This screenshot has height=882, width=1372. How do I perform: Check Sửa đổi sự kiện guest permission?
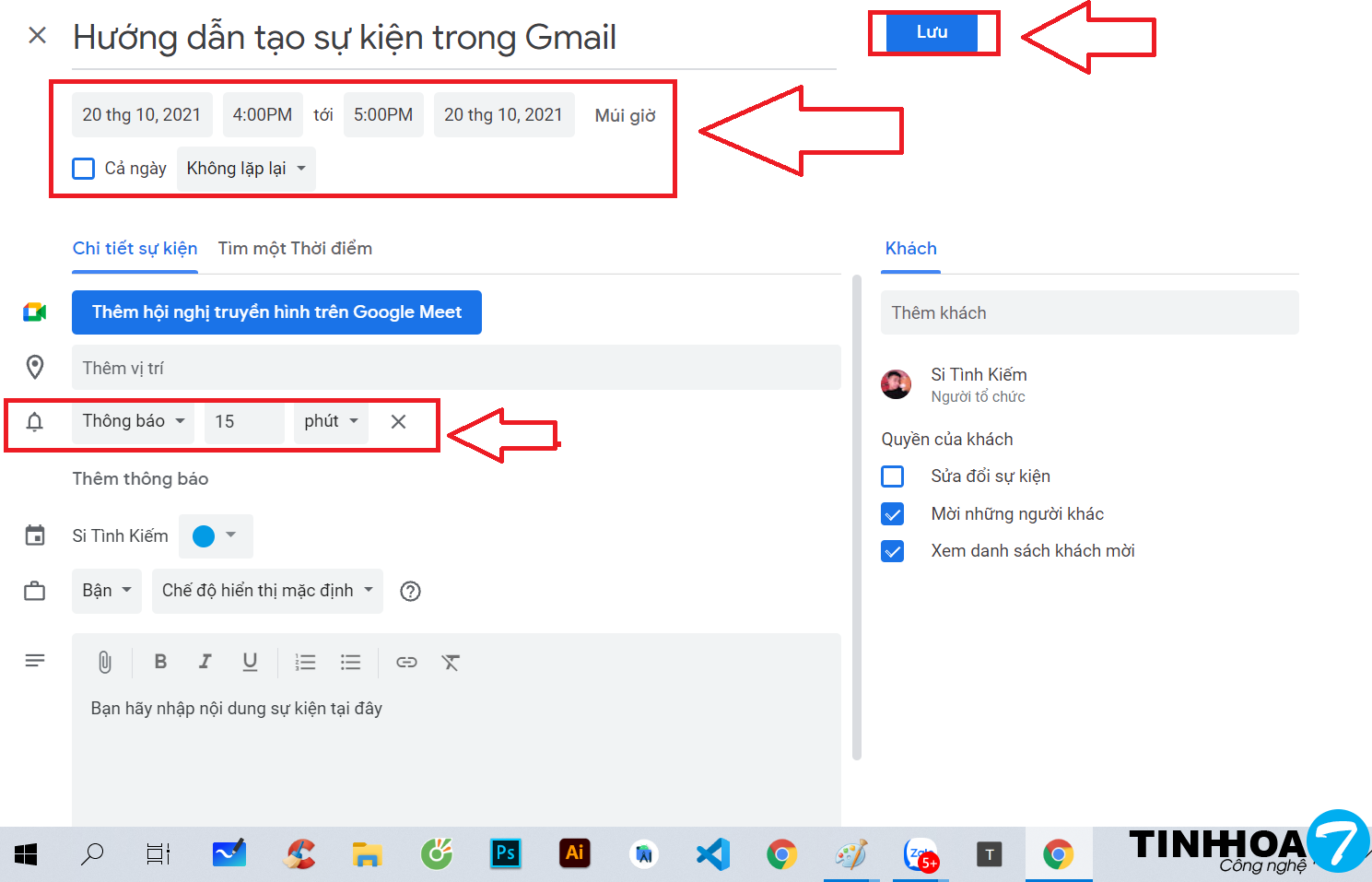tap(892, 476)
